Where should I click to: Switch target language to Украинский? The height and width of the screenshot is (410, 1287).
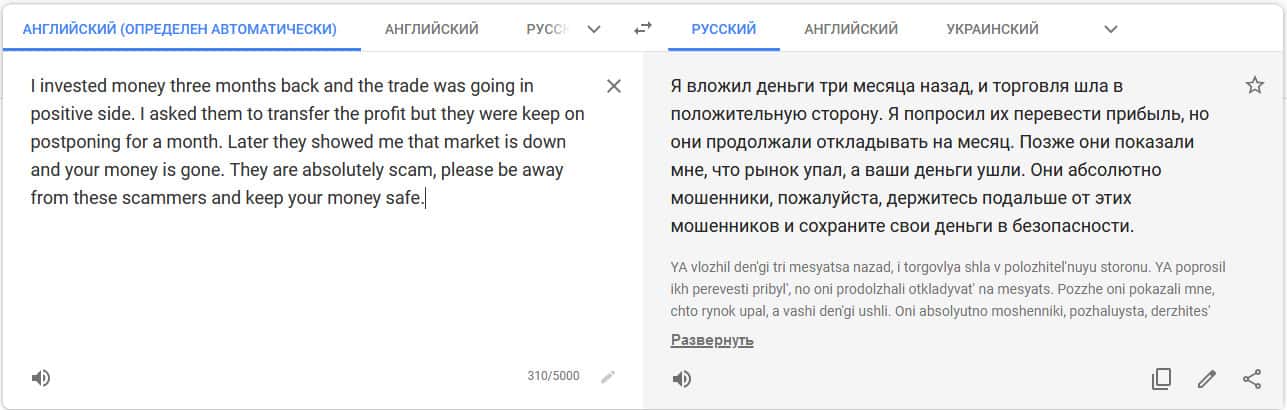[992, 29]
